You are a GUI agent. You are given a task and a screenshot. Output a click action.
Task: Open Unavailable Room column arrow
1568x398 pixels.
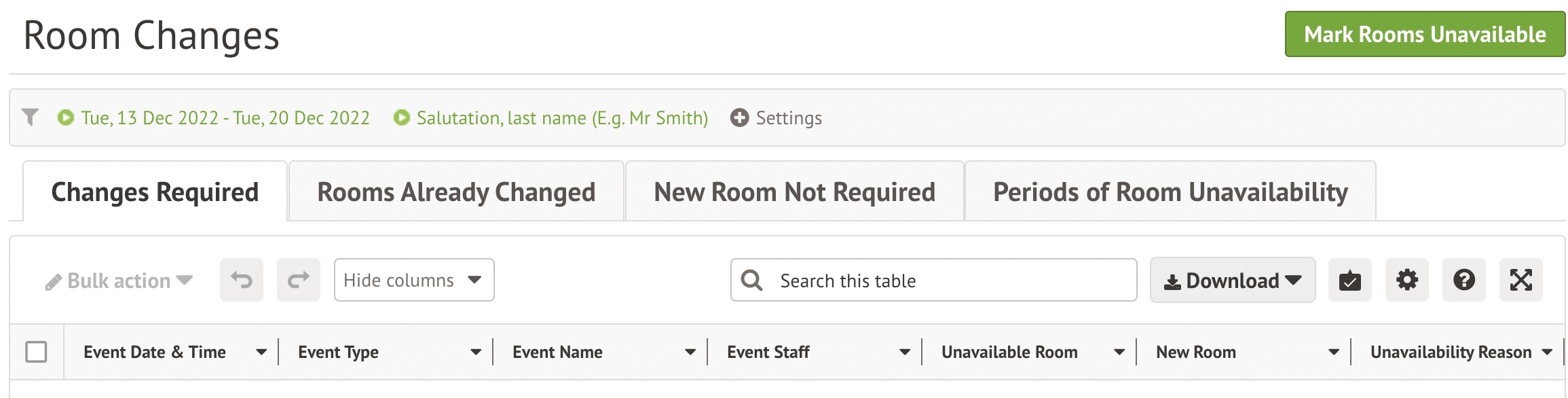coord(1119,352)
